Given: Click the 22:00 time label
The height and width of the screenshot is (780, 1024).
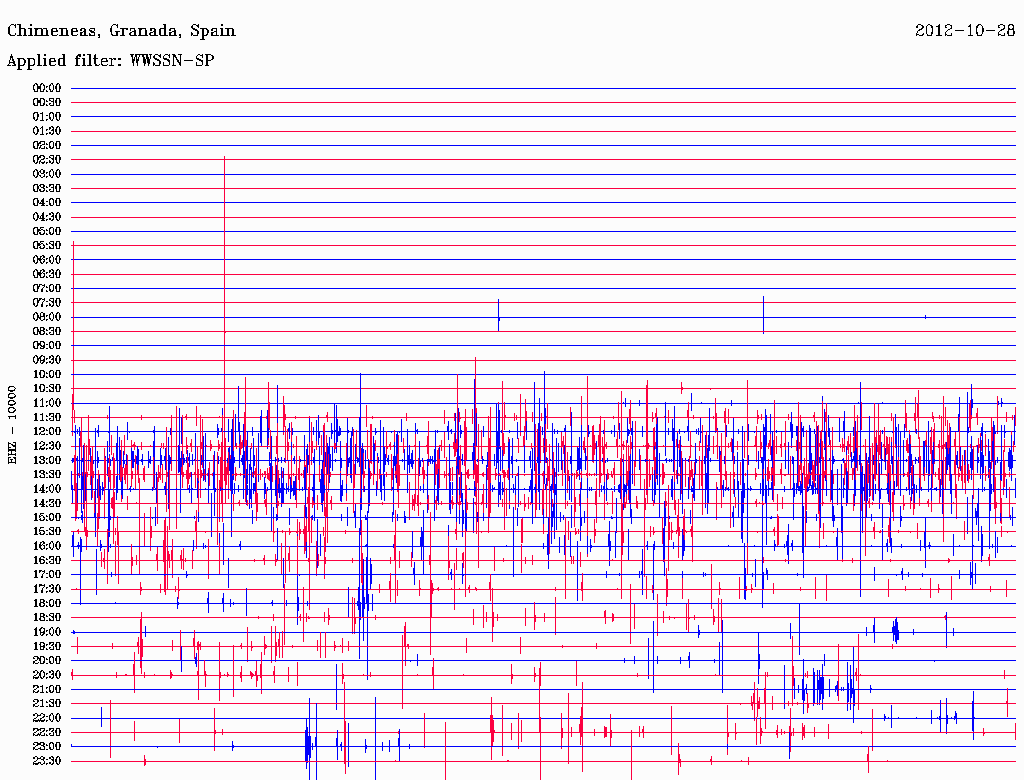Looking at the screenshot, I should (47, 717).
